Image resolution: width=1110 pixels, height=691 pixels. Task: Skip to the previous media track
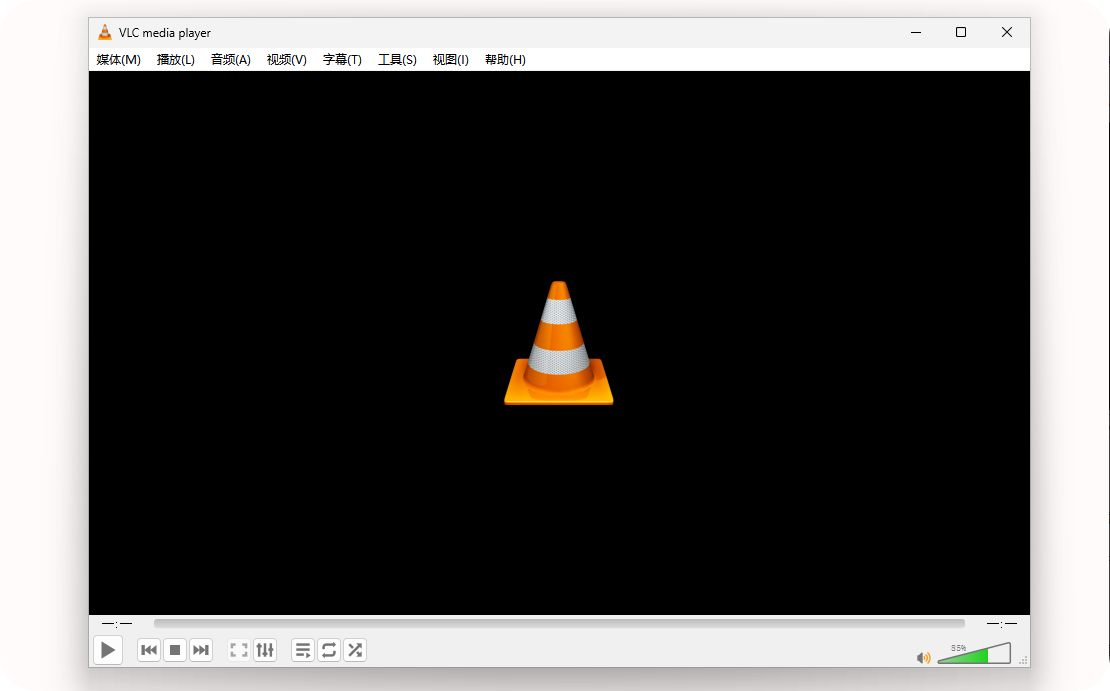pos(149,650)
